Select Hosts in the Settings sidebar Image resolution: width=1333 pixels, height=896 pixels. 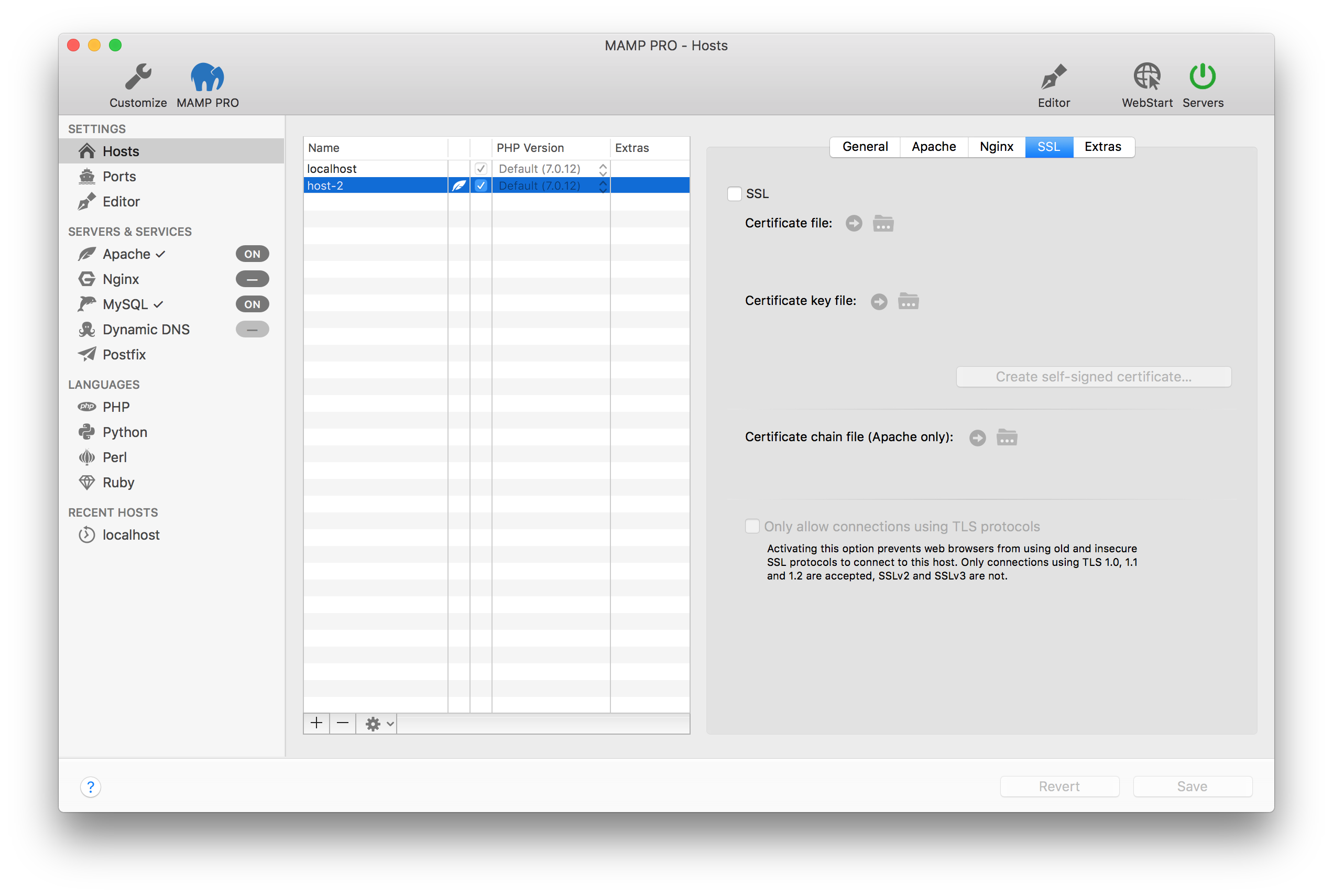[x=171, y=151]
